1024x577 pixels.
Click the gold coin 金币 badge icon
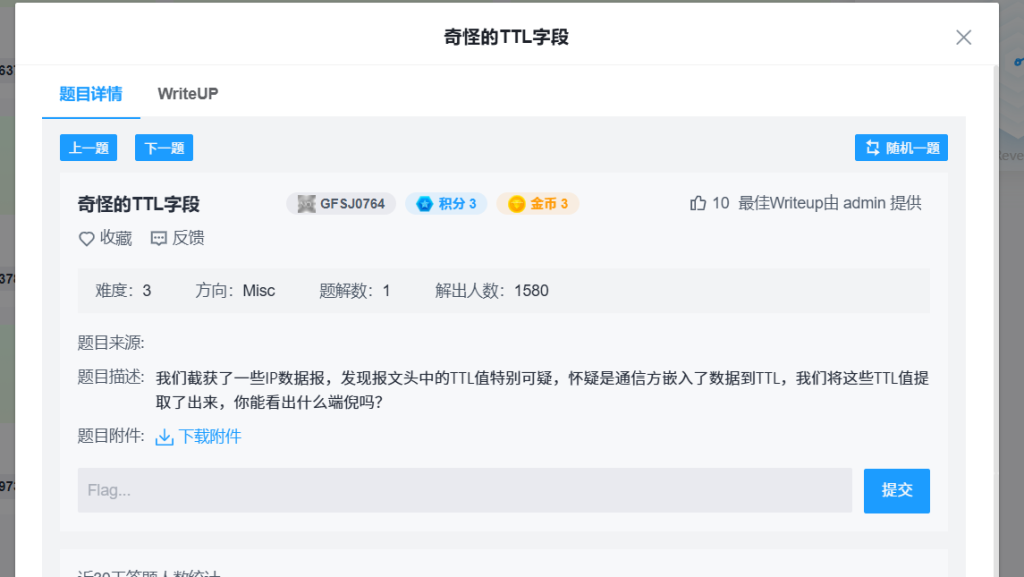(516, 204)
